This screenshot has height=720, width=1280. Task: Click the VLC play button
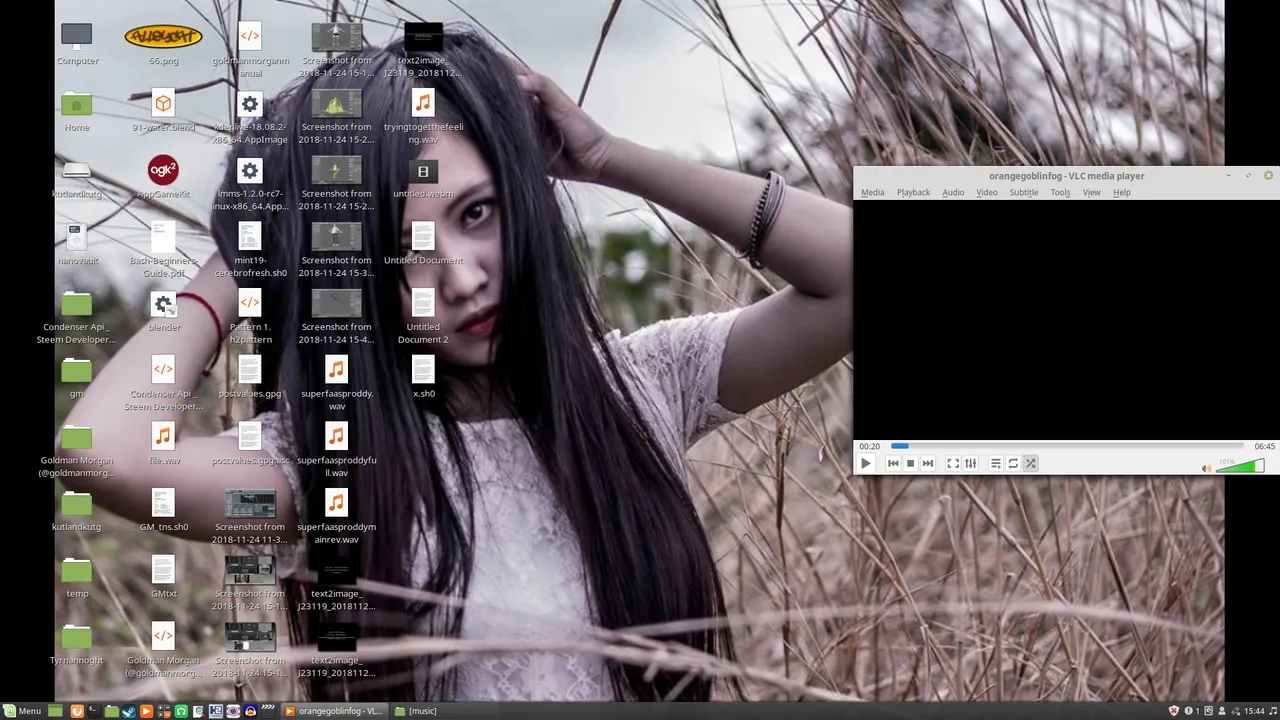click(x=866, y=463)
